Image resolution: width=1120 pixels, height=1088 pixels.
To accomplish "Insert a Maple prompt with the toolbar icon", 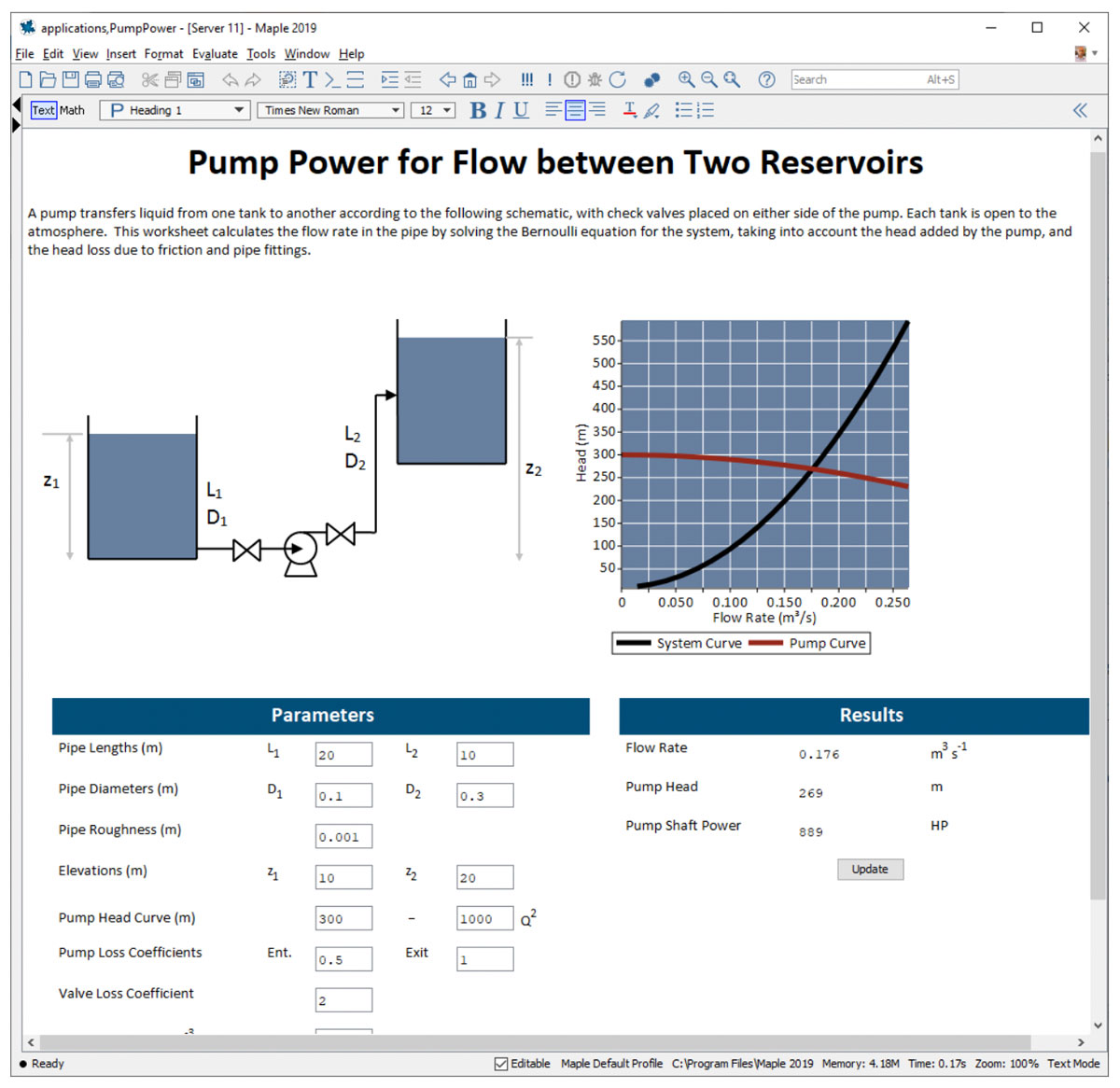I will (x=332, y=80).
